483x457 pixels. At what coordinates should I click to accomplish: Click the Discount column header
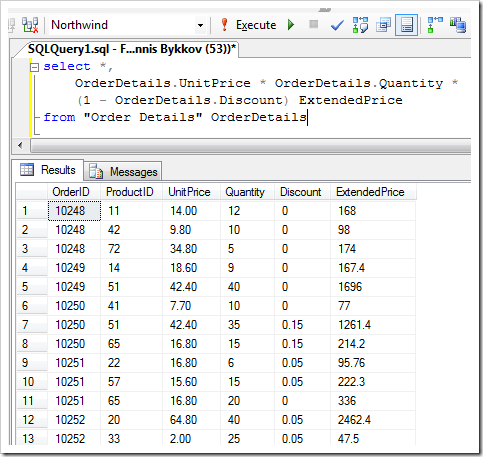click(x=301, y=192)
